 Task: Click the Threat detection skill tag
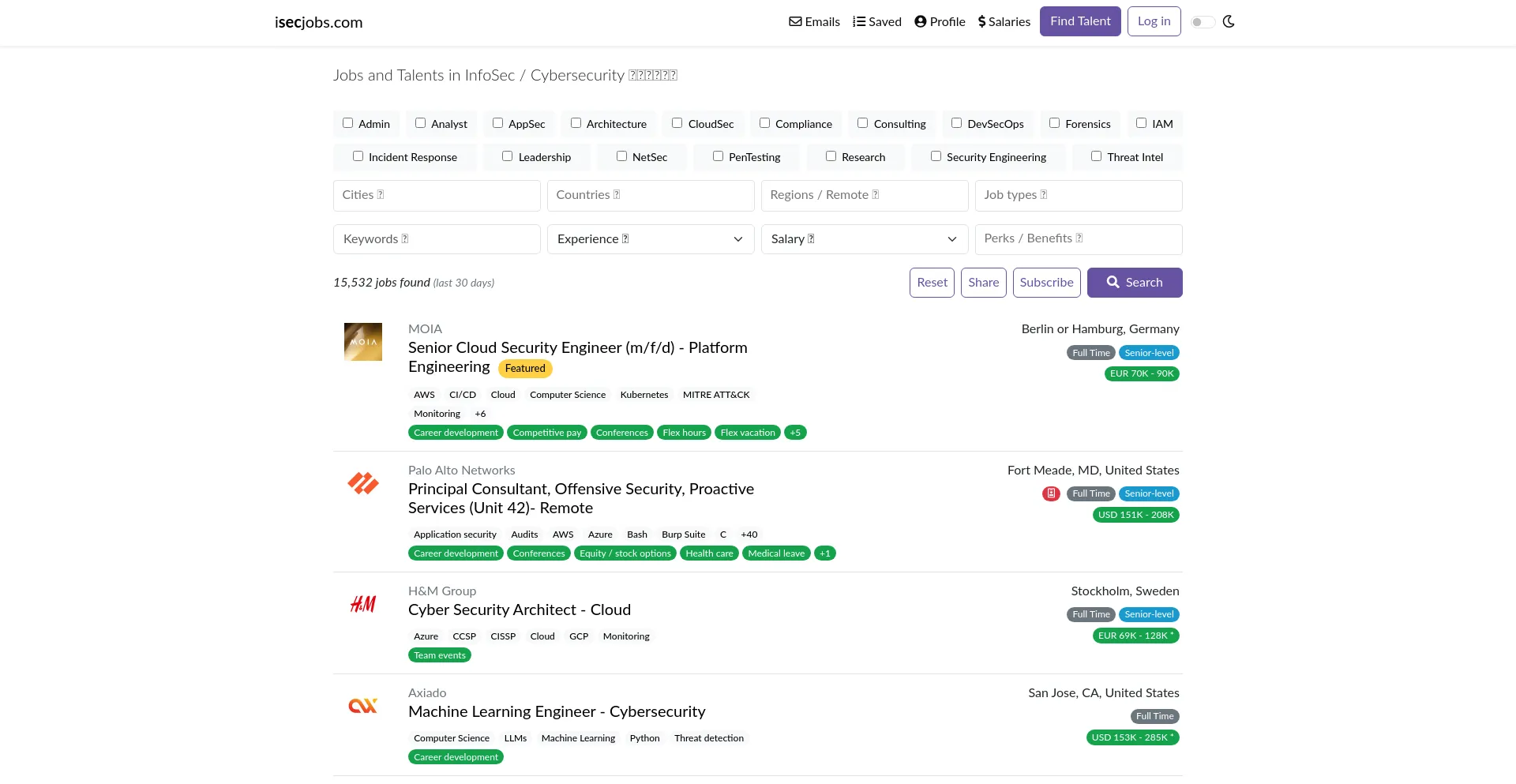(x=709, y=738)
